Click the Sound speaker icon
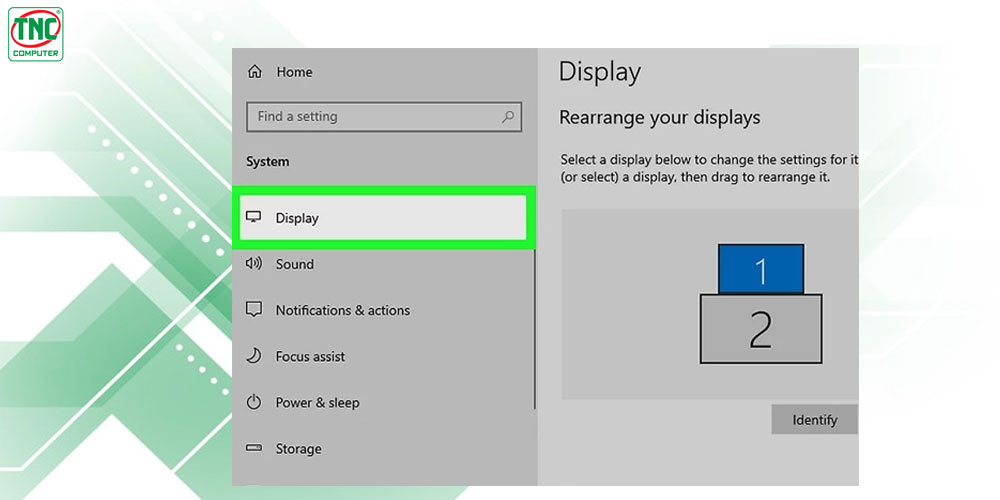Viewport: 1000px width, 500px height. click(x=254, y=263)
